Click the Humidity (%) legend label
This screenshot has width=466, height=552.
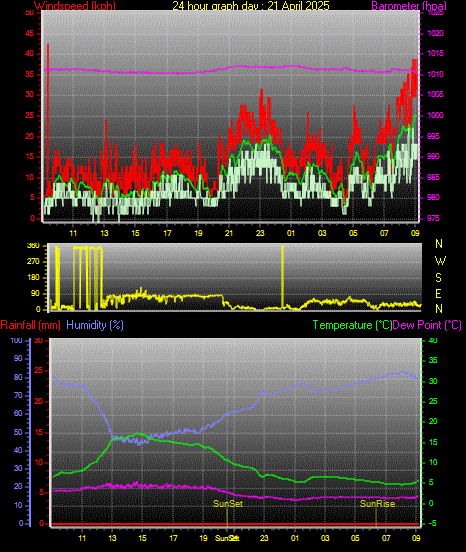[95, 325]
